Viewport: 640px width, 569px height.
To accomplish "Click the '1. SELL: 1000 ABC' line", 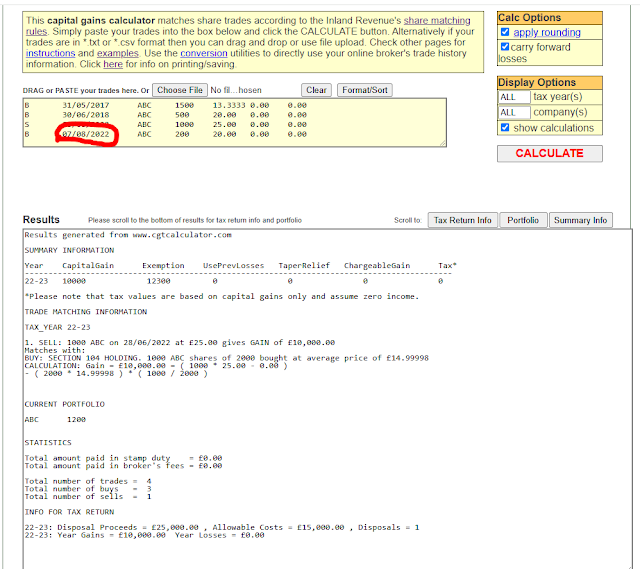I will [180, 342].
